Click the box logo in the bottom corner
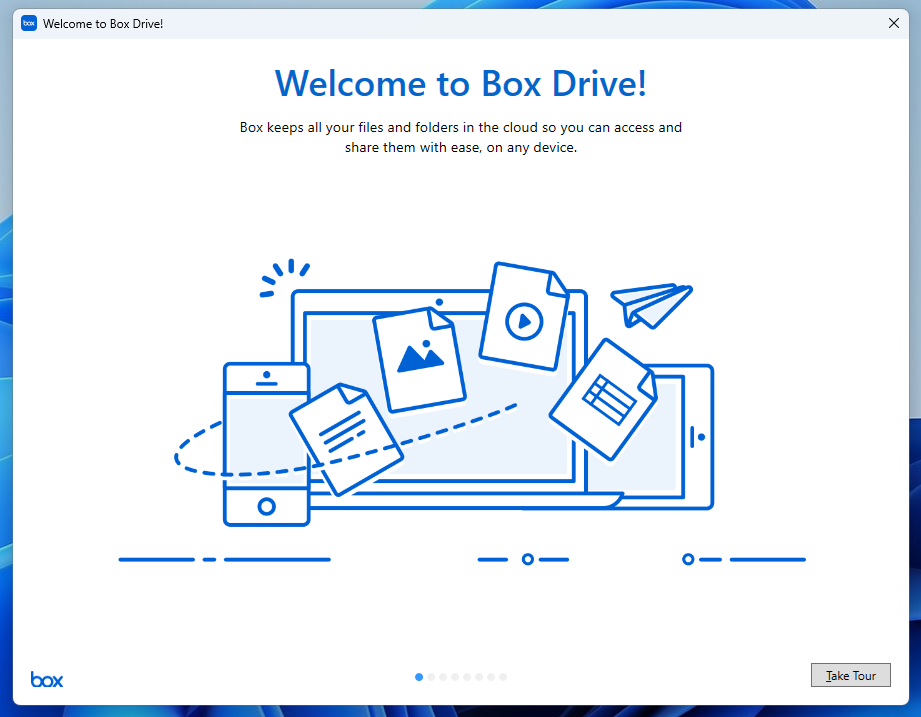The height and width of the screenshot is (717, 921). 46,679
